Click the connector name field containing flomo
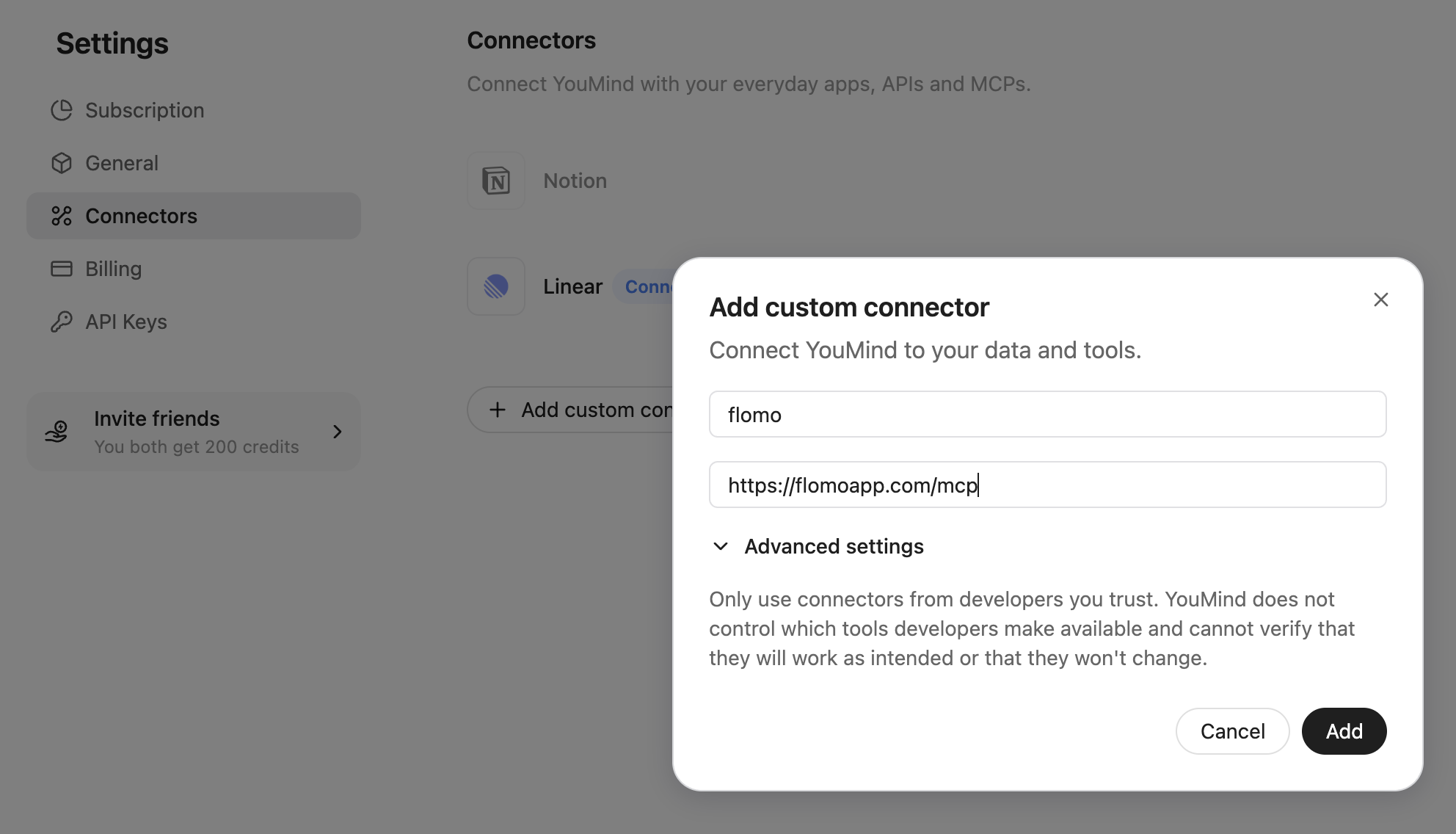Viewport: 1456px width, 834px height. tap(1047, 414)
